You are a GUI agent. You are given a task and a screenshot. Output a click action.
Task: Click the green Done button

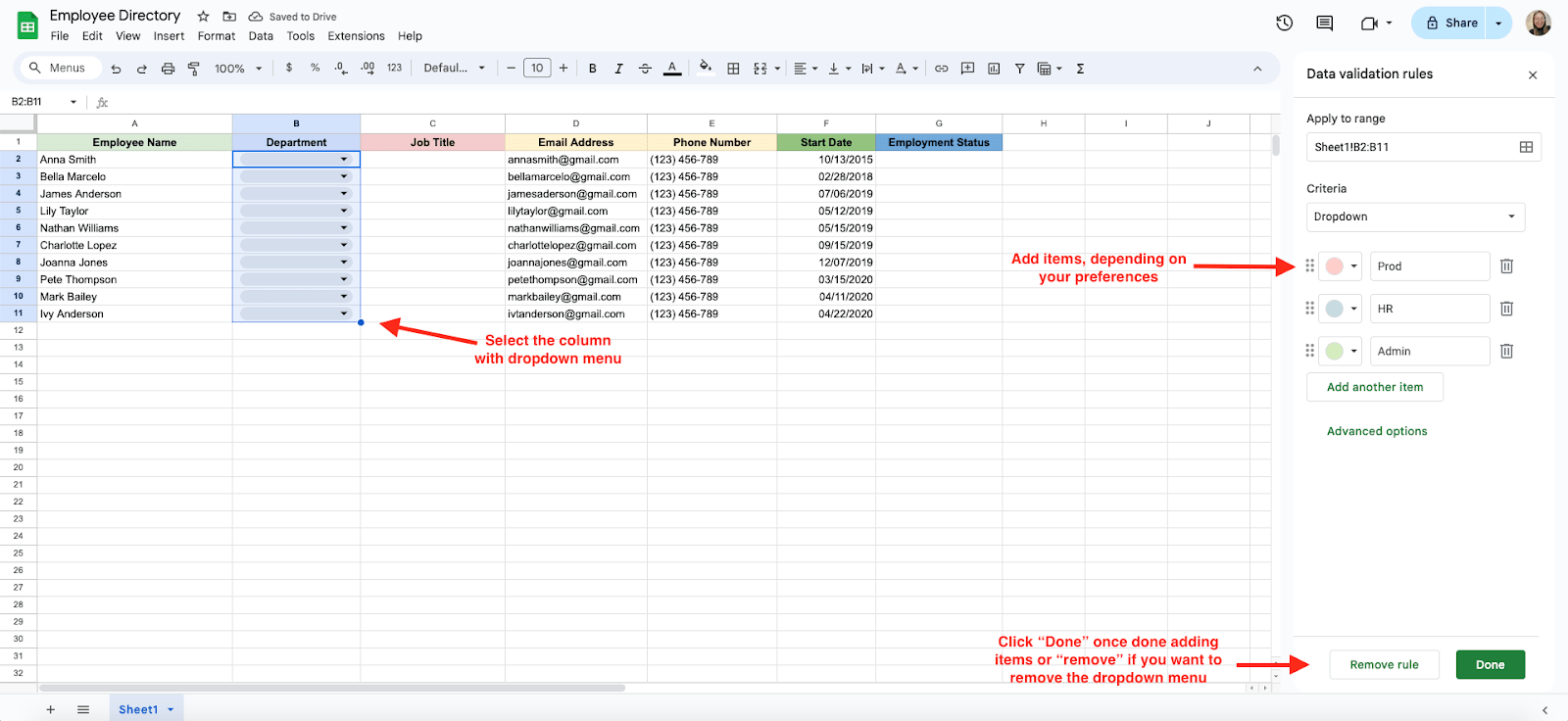click(1491, 664)
